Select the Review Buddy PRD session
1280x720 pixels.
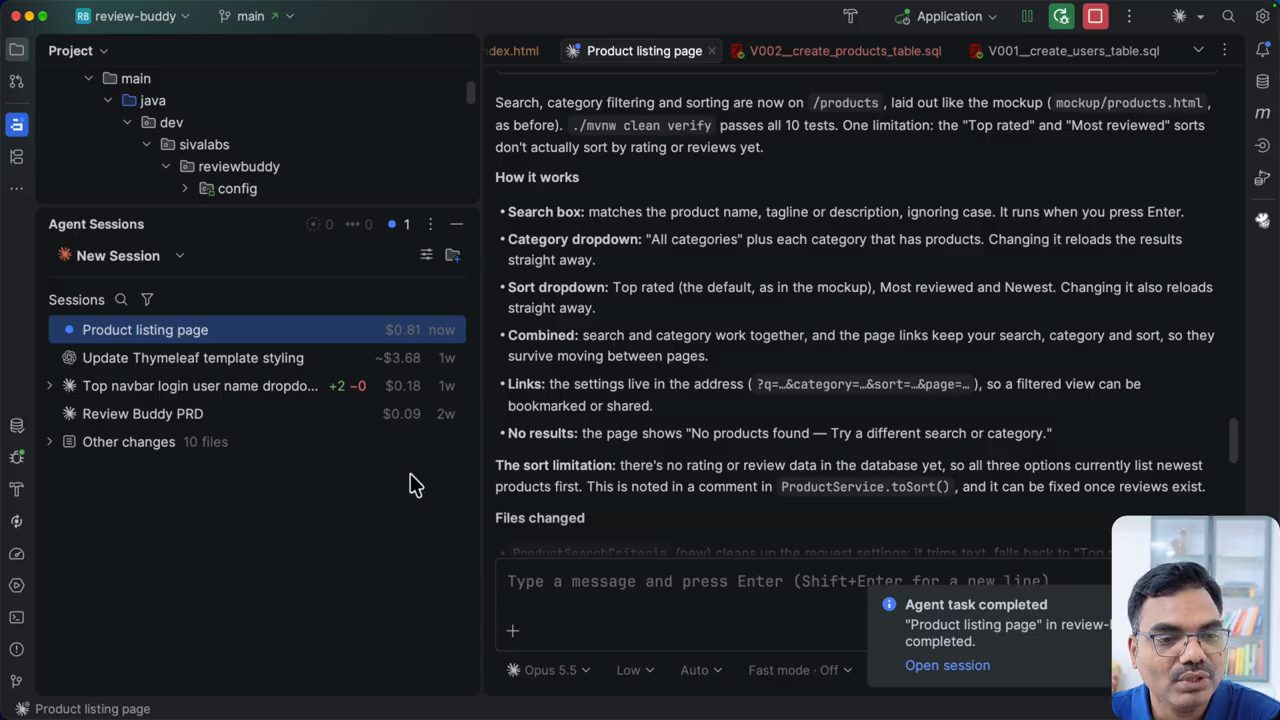(257, 413)
